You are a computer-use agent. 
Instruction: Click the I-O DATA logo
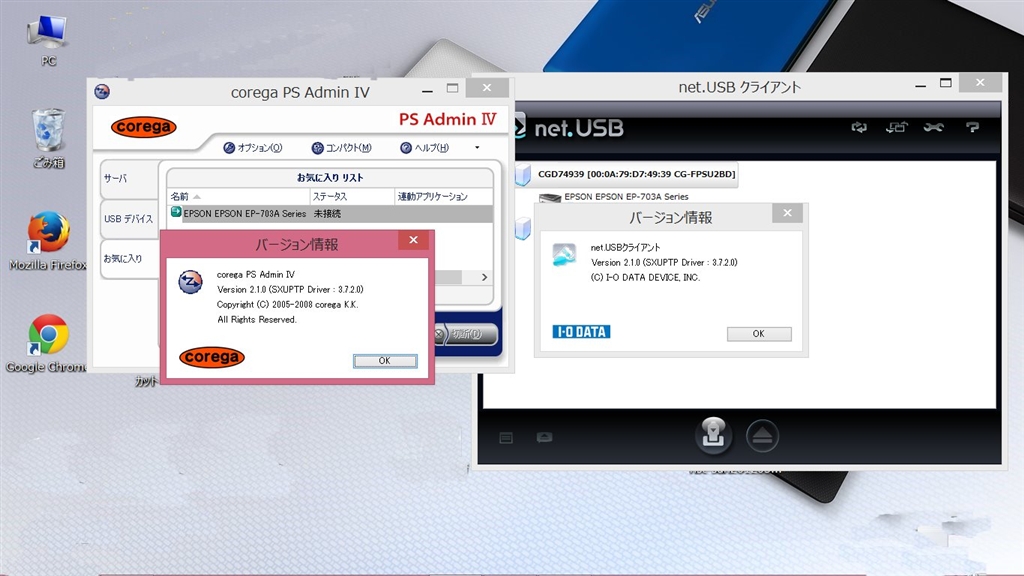(581, 332)
